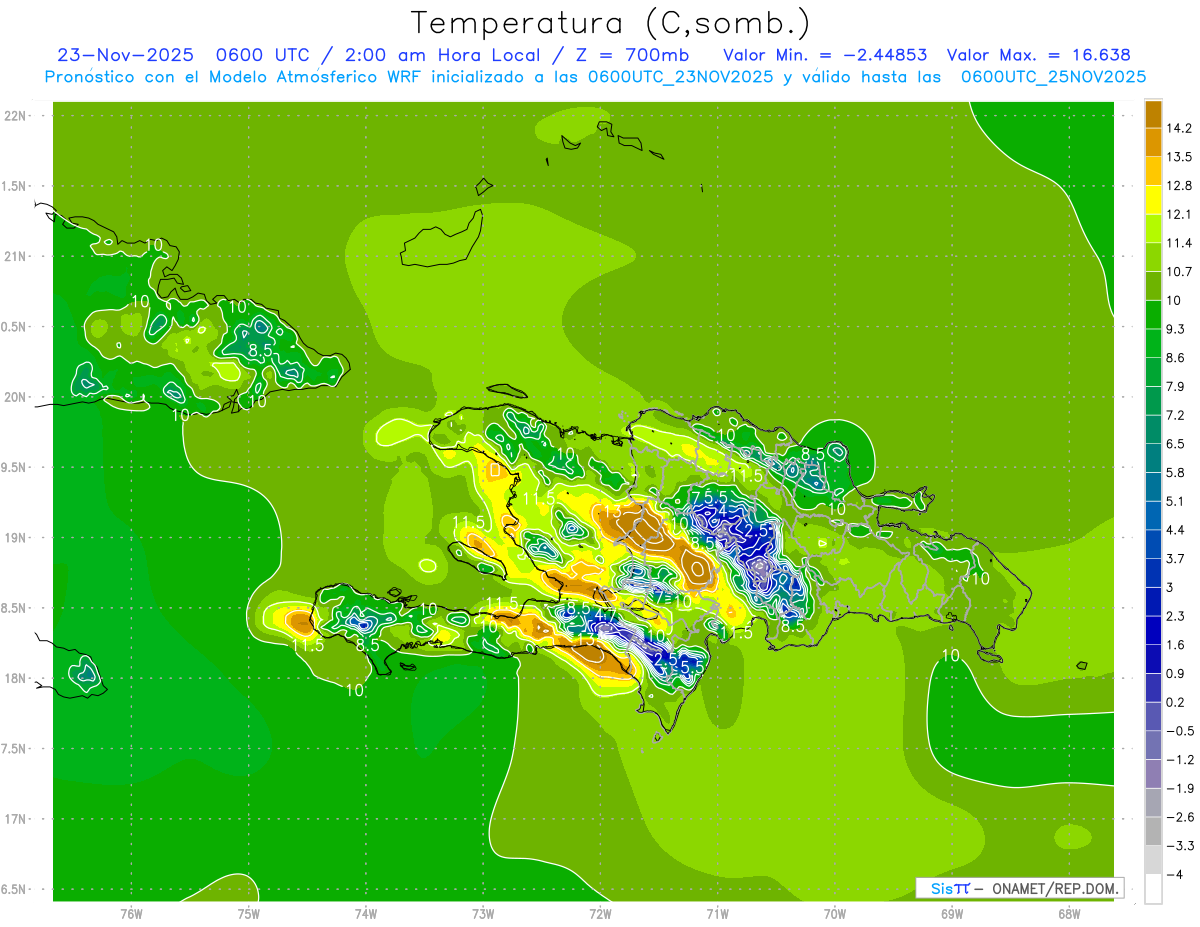Click the 'Temperatura (C,somb.)' chart title

[x=611, y=23]
